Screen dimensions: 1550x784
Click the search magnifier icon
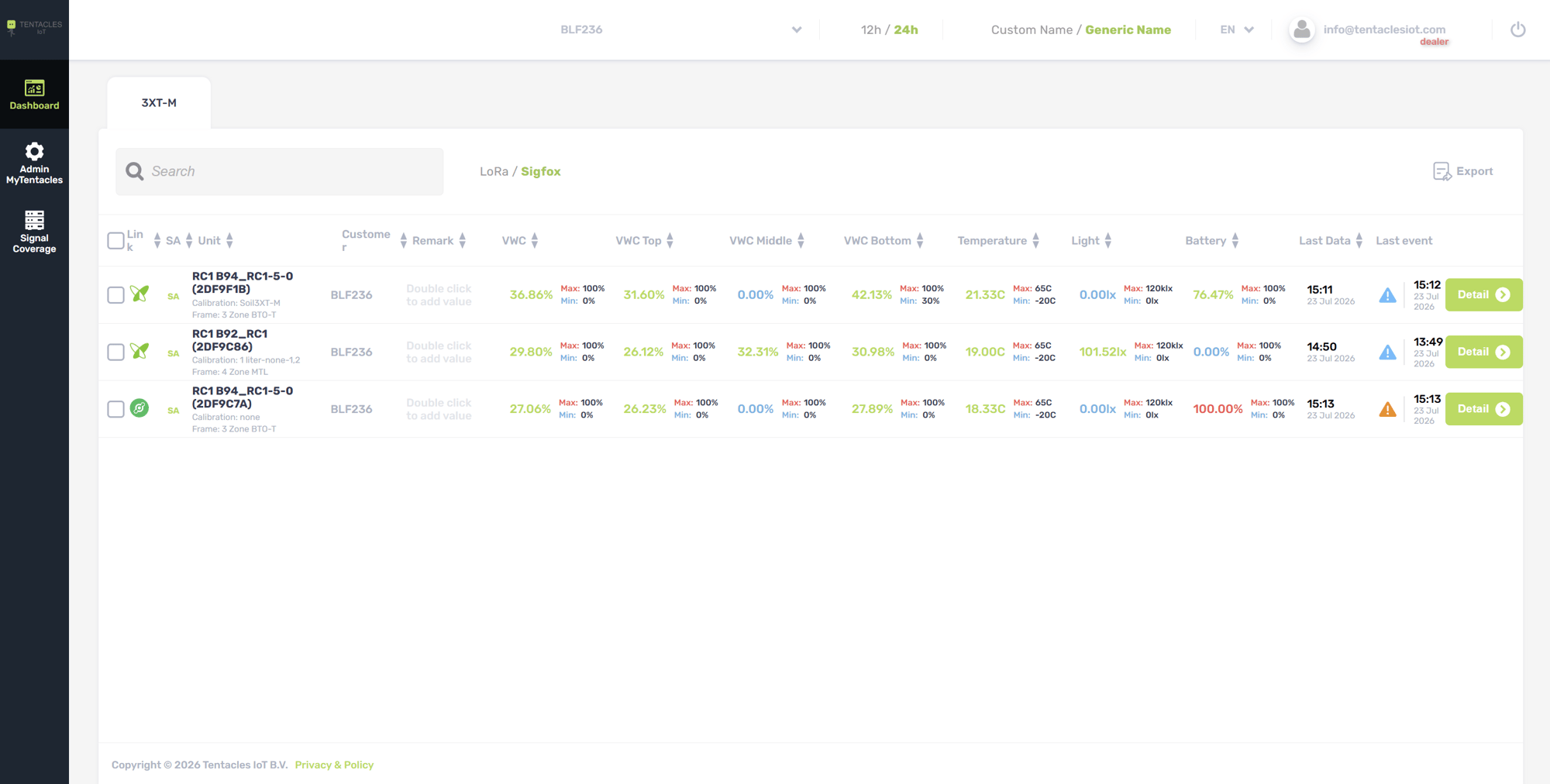tap(135, 171)
